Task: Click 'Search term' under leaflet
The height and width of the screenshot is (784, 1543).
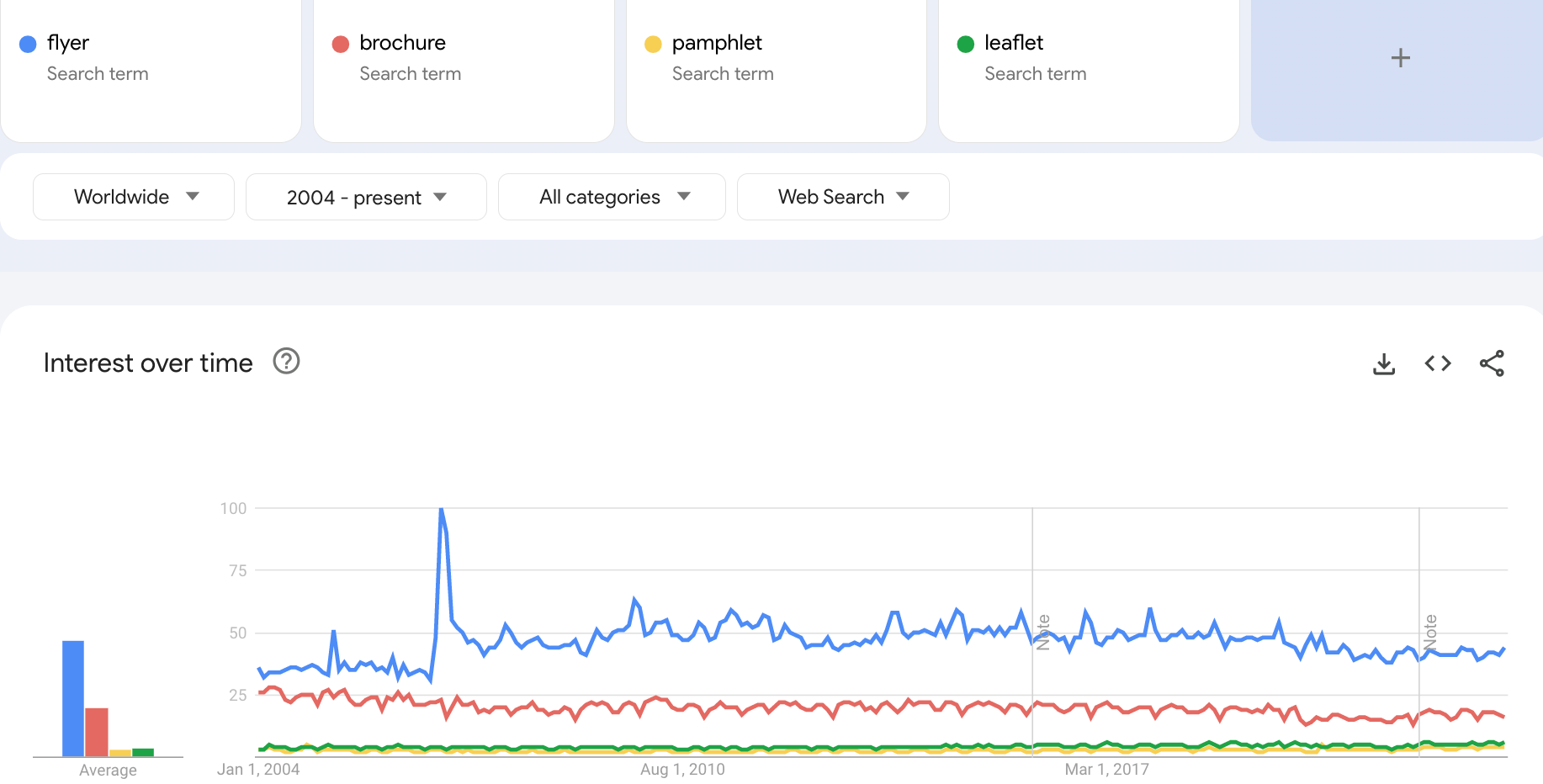Action: (1036, 74)
